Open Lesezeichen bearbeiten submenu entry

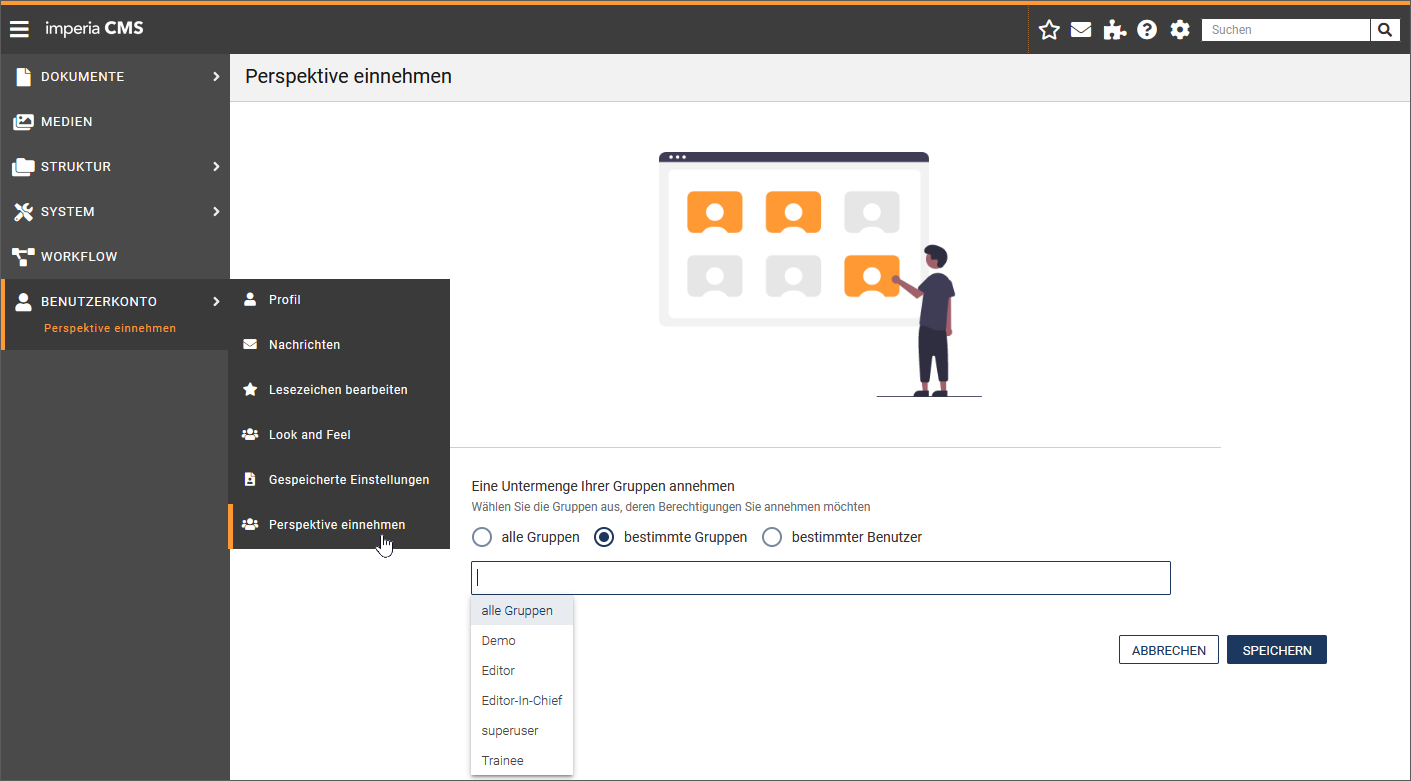340,390
